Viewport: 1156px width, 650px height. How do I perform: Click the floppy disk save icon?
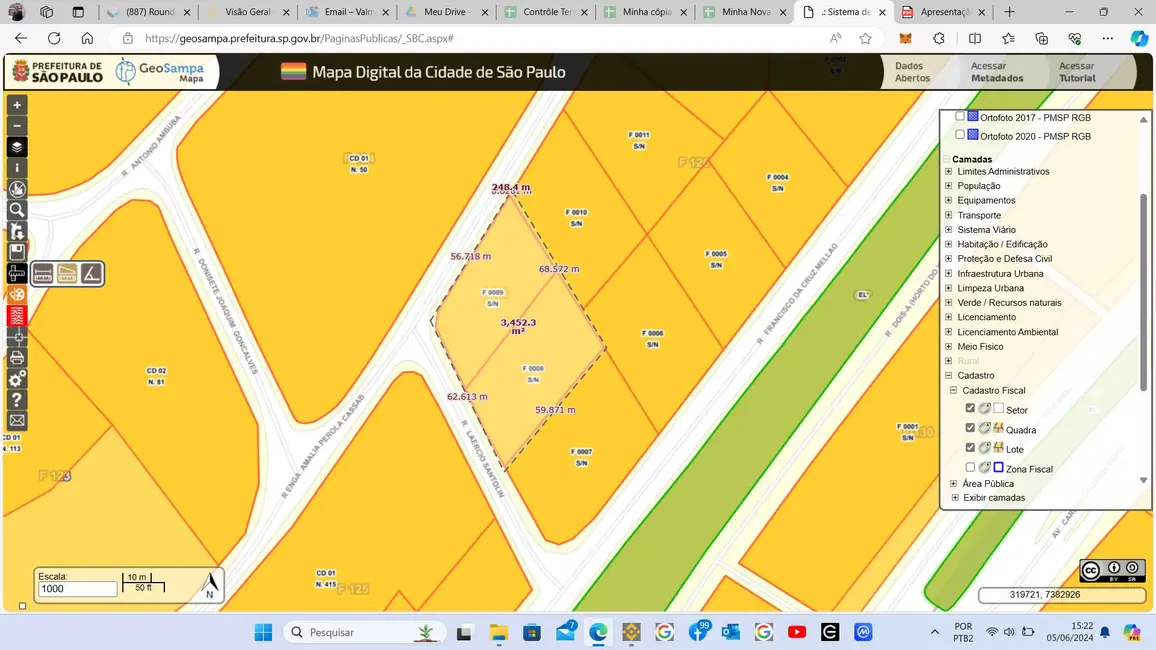pos(17,252)
